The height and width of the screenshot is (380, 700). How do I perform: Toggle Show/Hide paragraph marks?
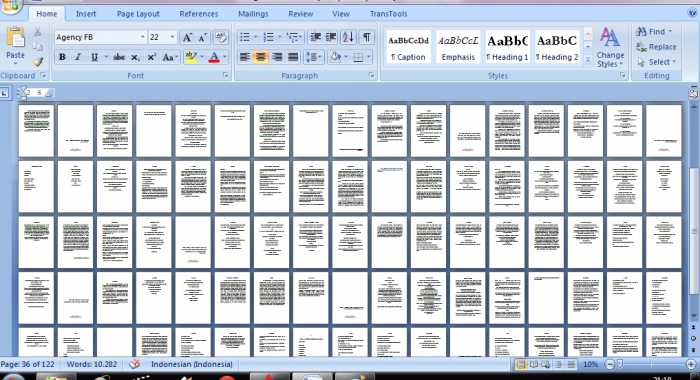pos(367,38)
